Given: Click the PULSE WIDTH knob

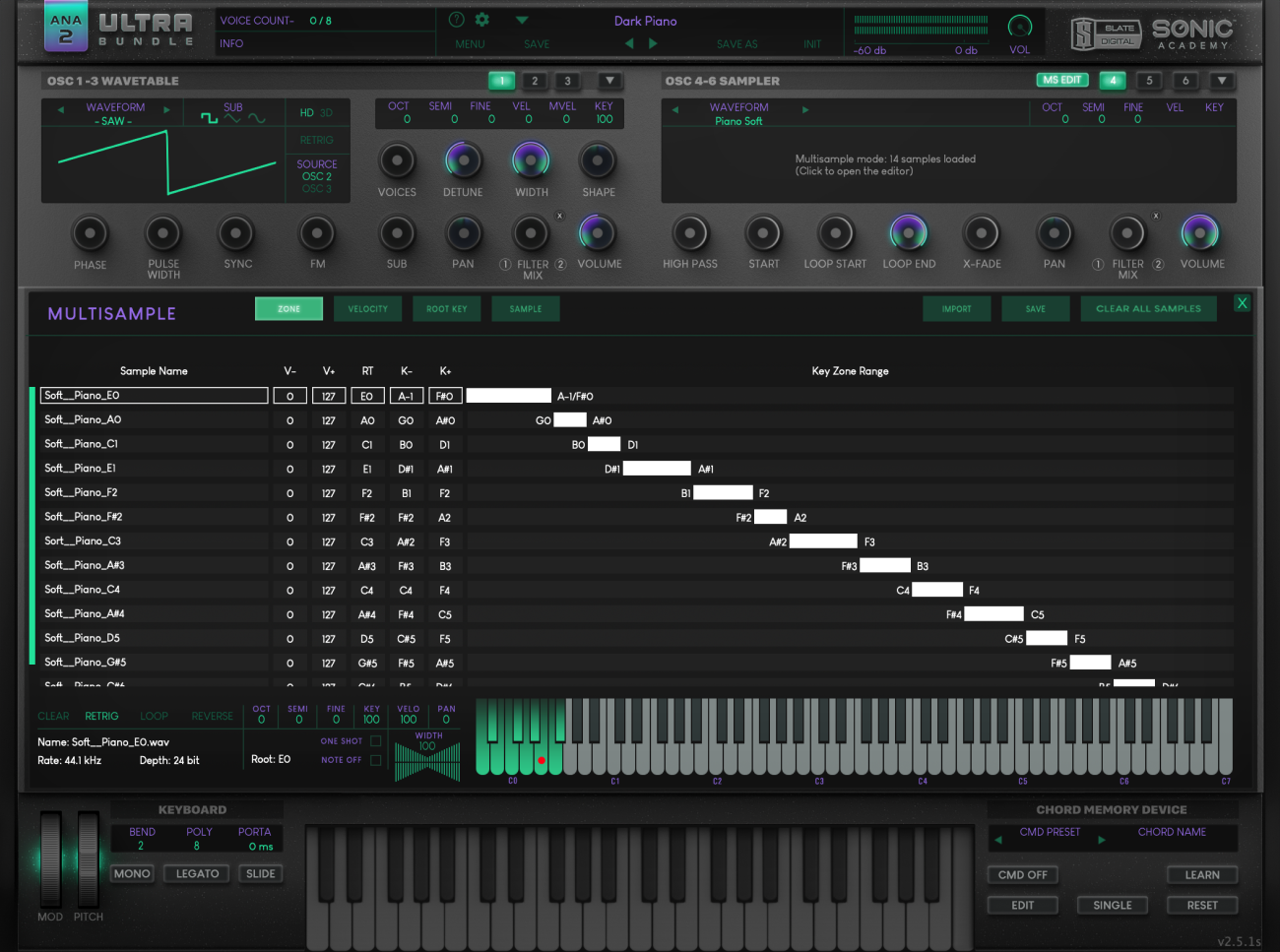Looking at the screenshot, I should 163,233.
